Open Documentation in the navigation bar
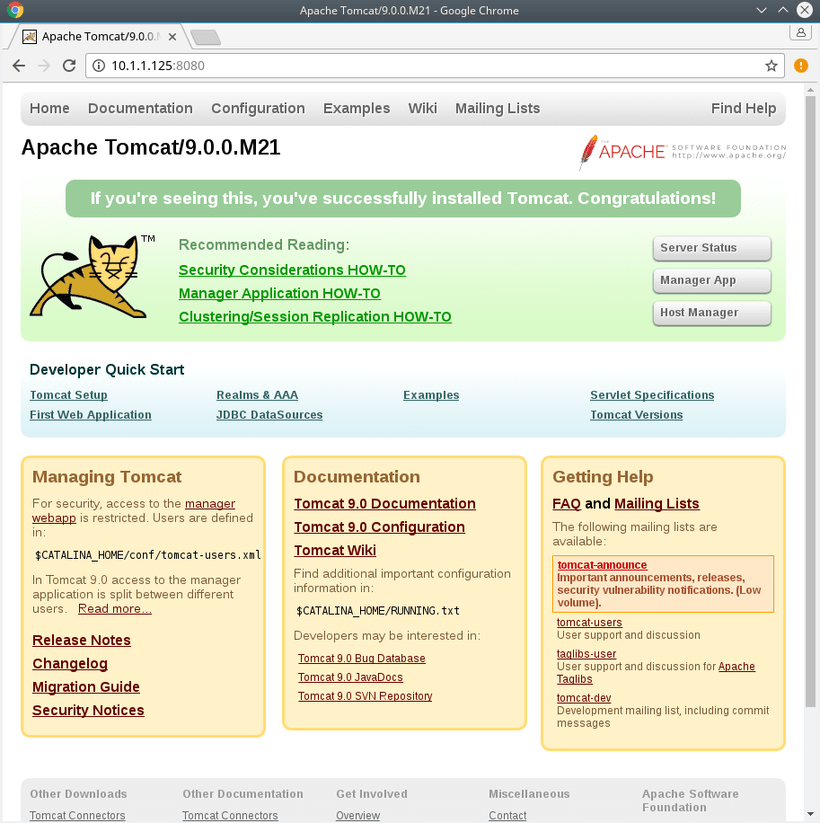 (x=140, y=108)
